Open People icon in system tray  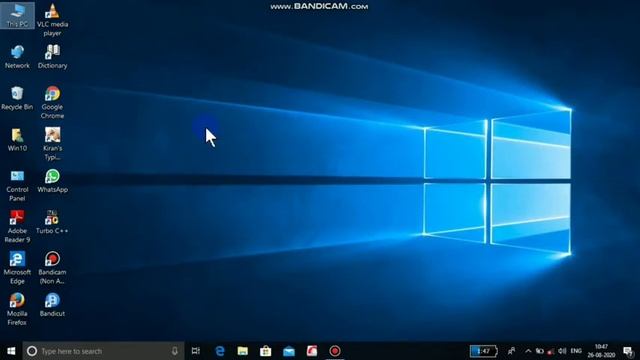pos(511,351)
